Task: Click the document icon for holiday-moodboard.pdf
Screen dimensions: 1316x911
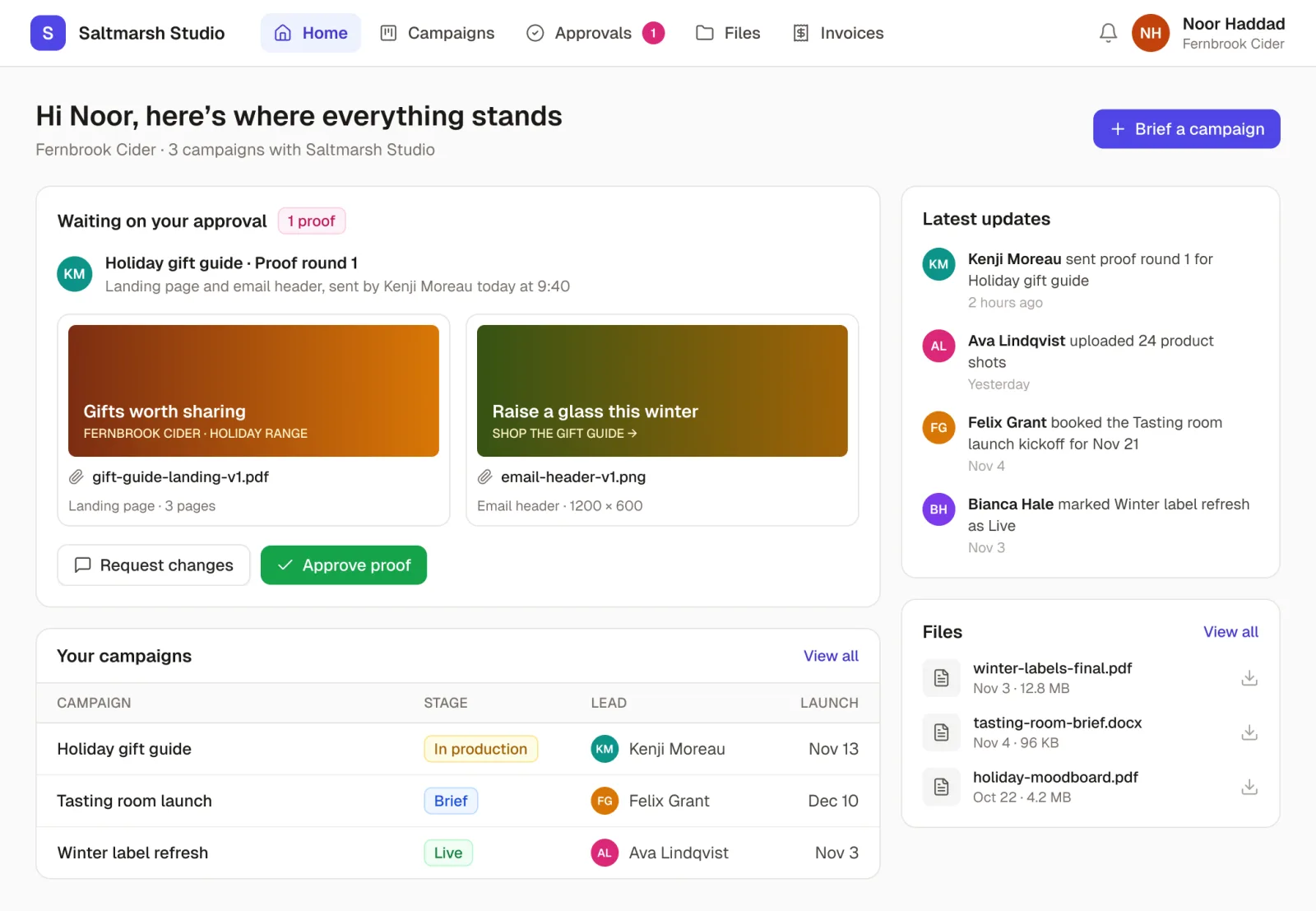Action: click(x=942, y=787)
